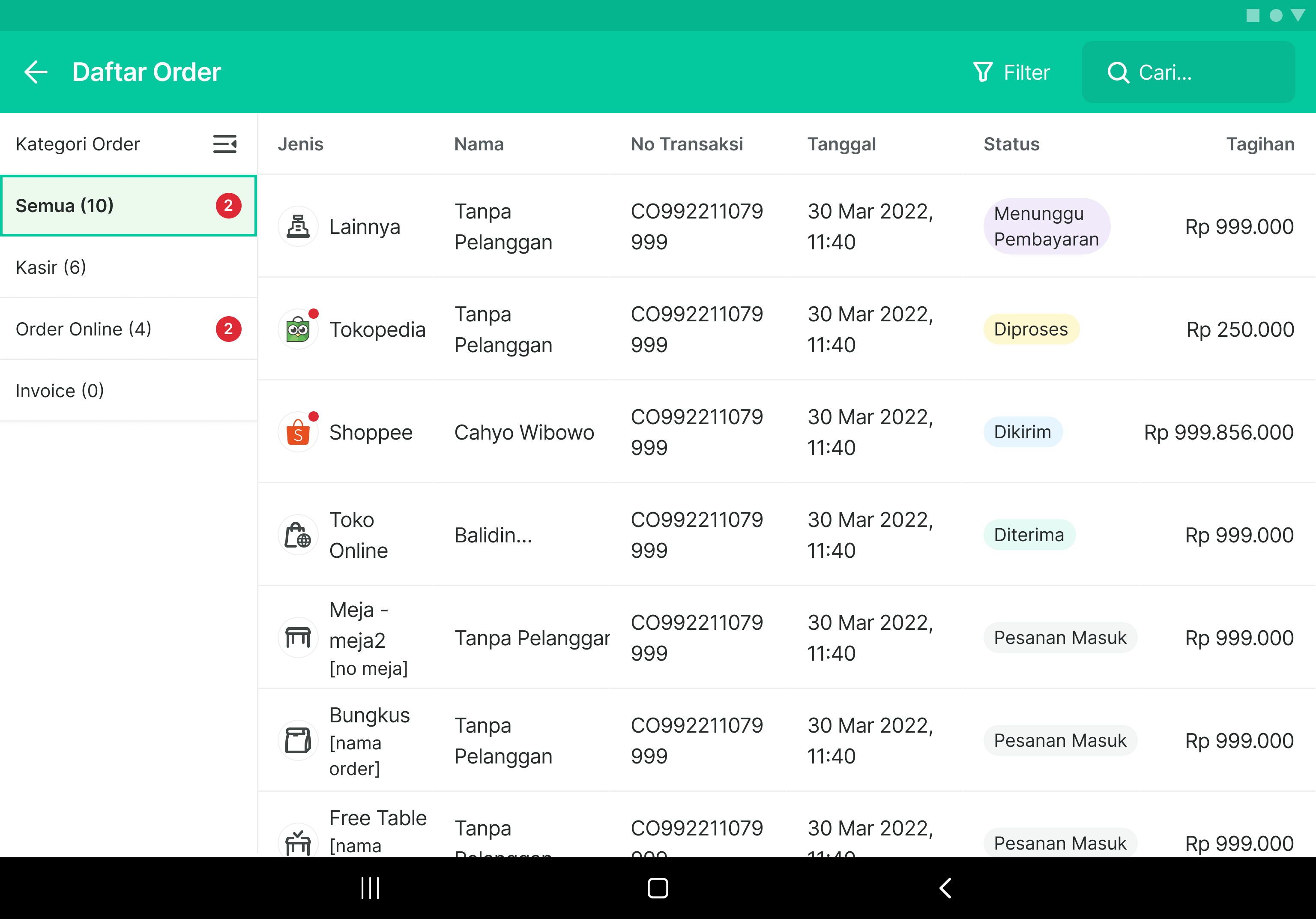Click the Lainnya cash register icon
Screen dimensions: 1316x919
click(298, 227)
